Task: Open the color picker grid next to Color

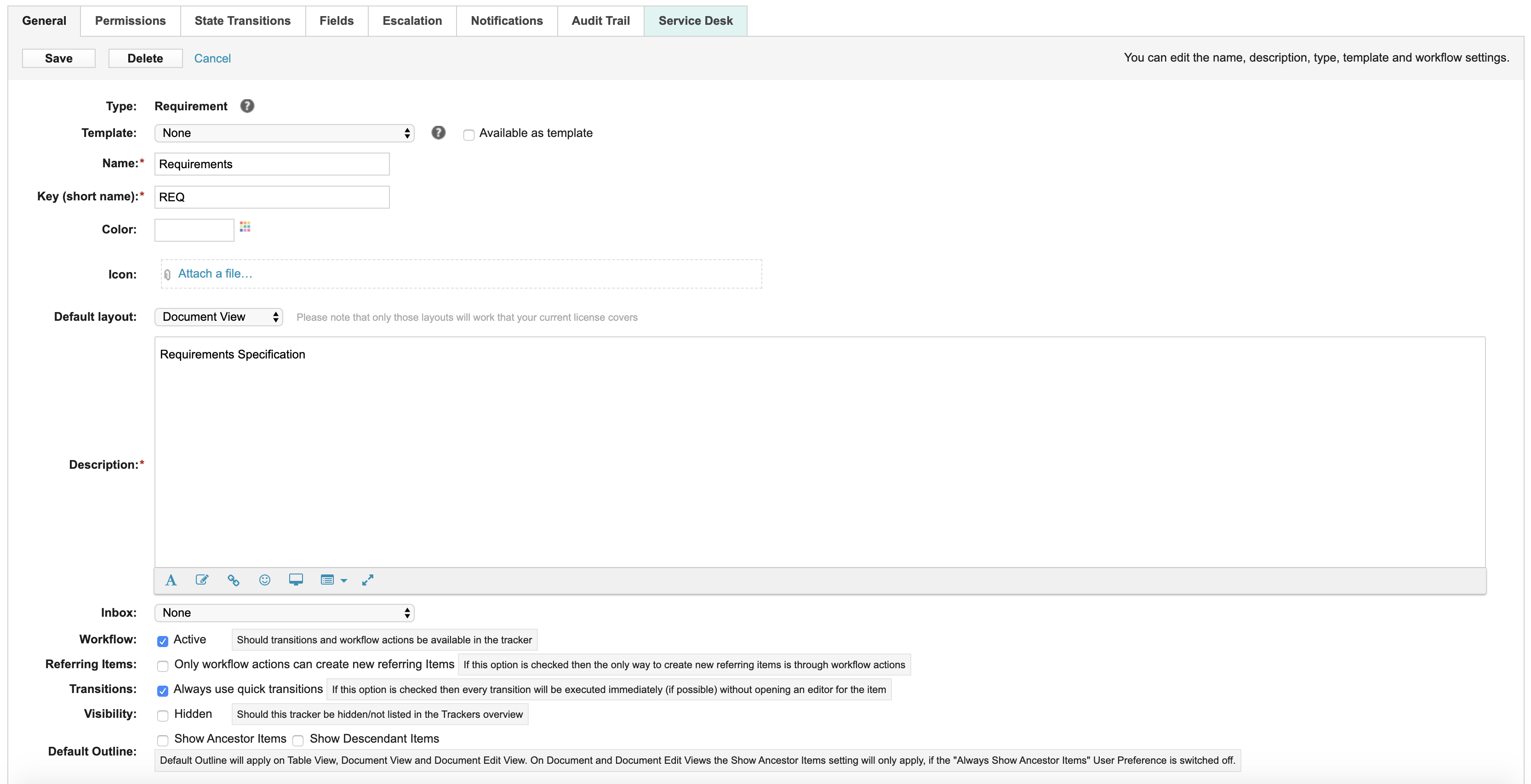Action: (245, 227)
